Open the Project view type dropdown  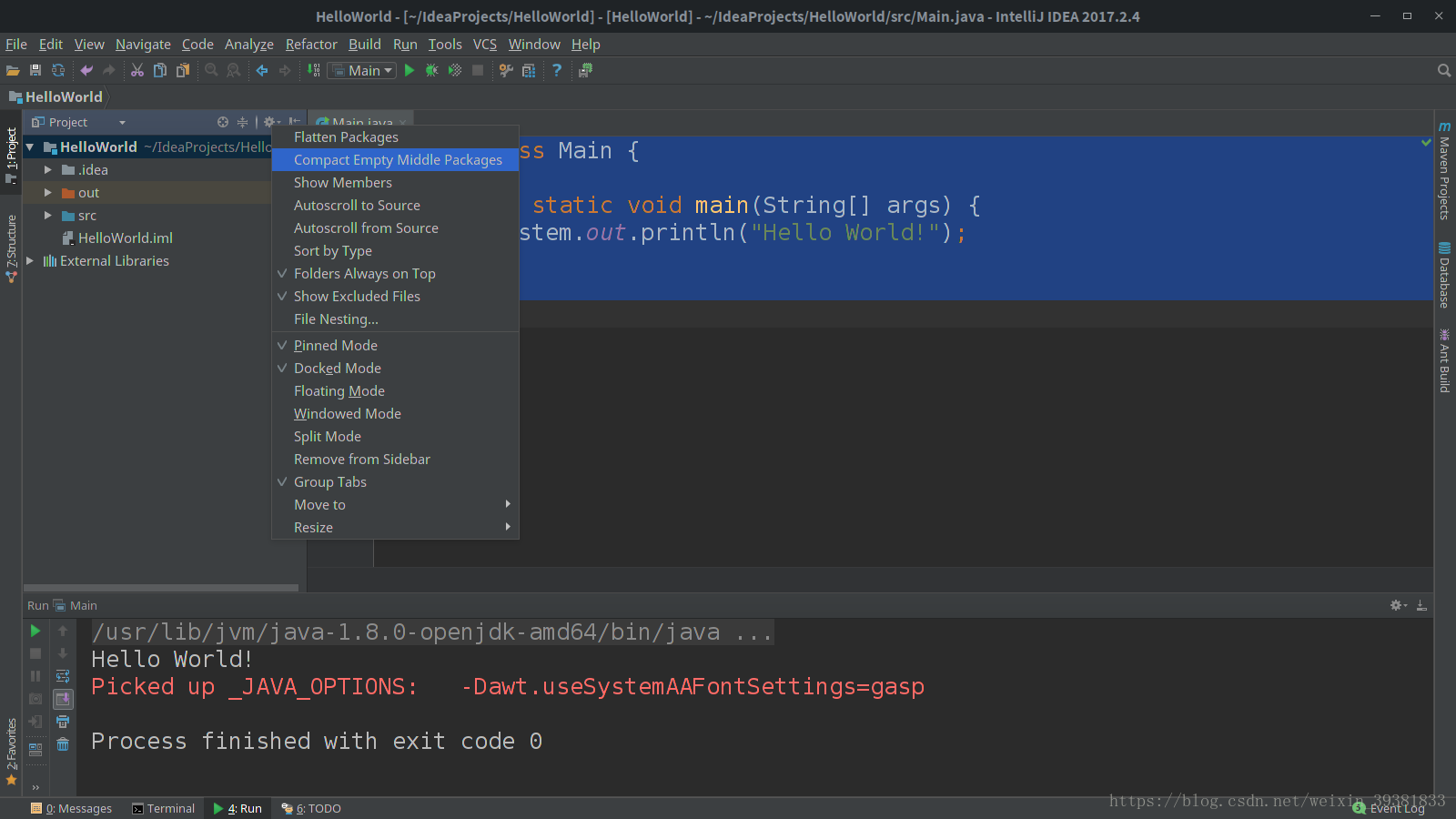coord(78,122)
